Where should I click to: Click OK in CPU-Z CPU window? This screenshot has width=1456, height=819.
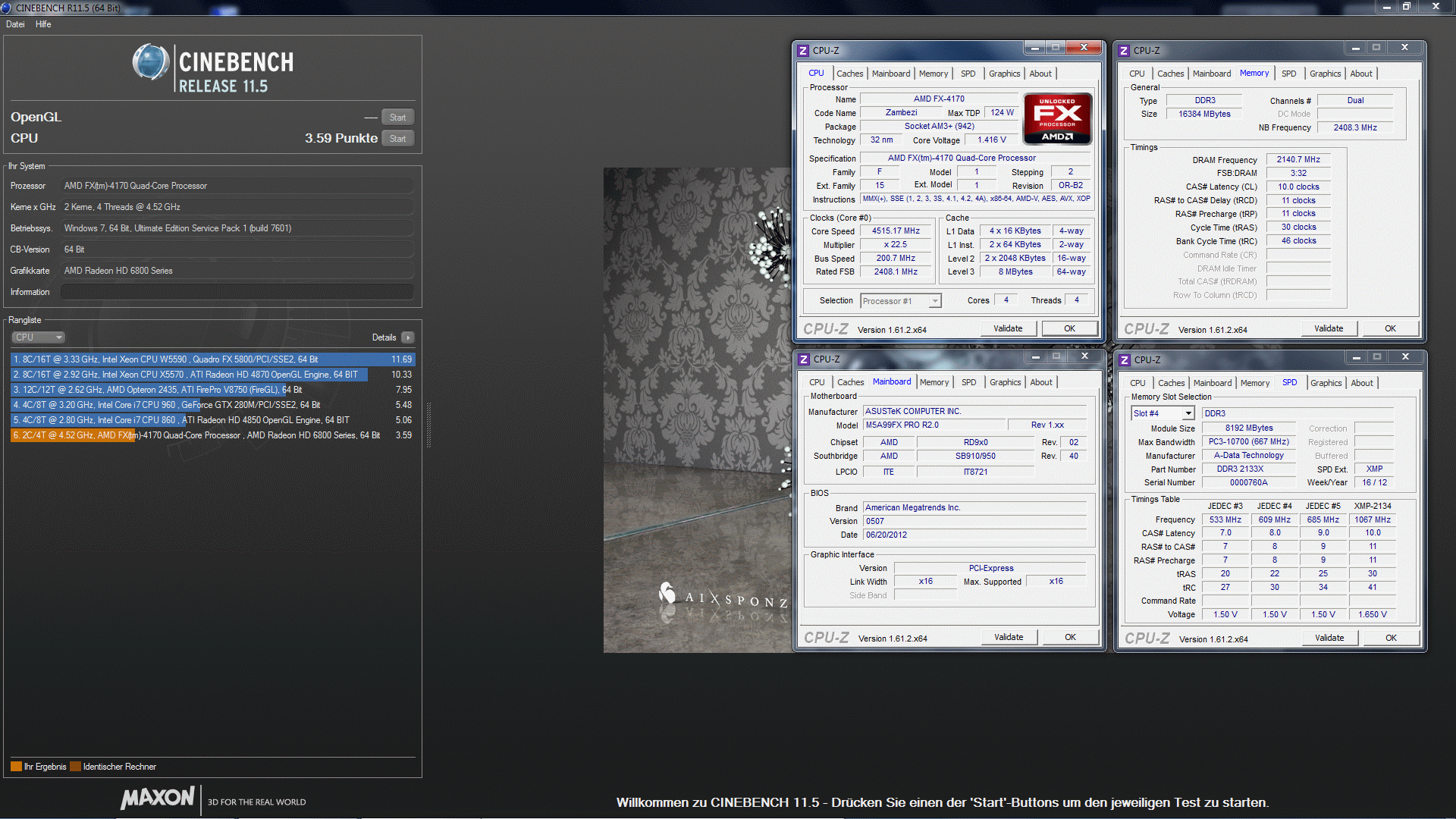1069,329
